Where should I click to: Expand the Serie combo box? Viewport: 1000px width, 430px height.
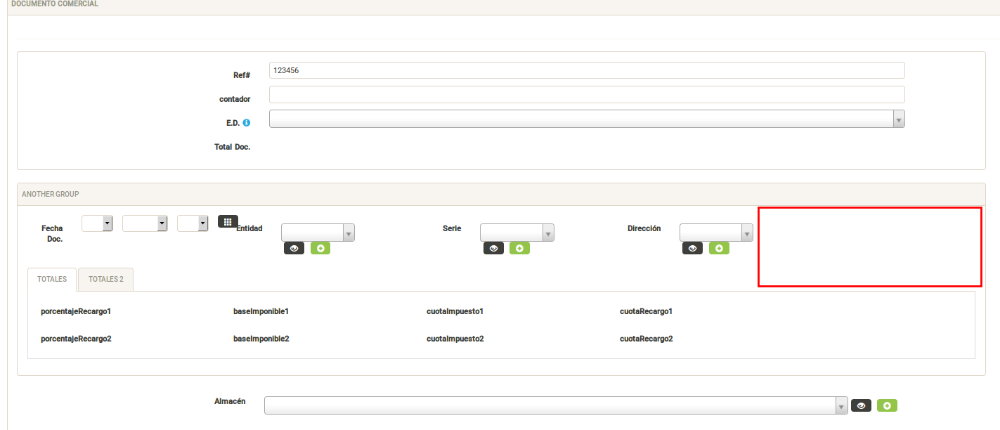tap(517, 233)
